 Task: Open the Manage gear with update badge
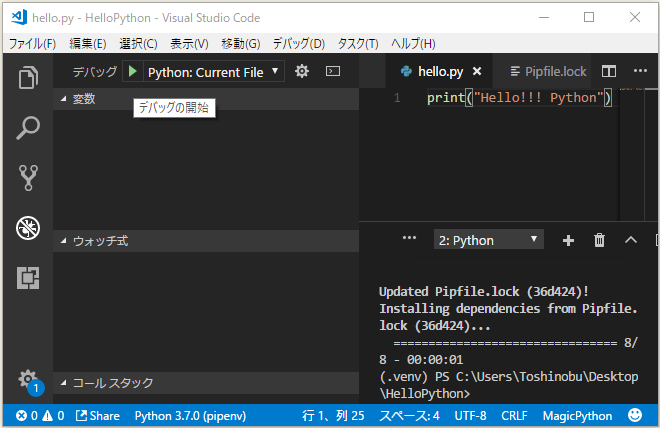point(30,382)
